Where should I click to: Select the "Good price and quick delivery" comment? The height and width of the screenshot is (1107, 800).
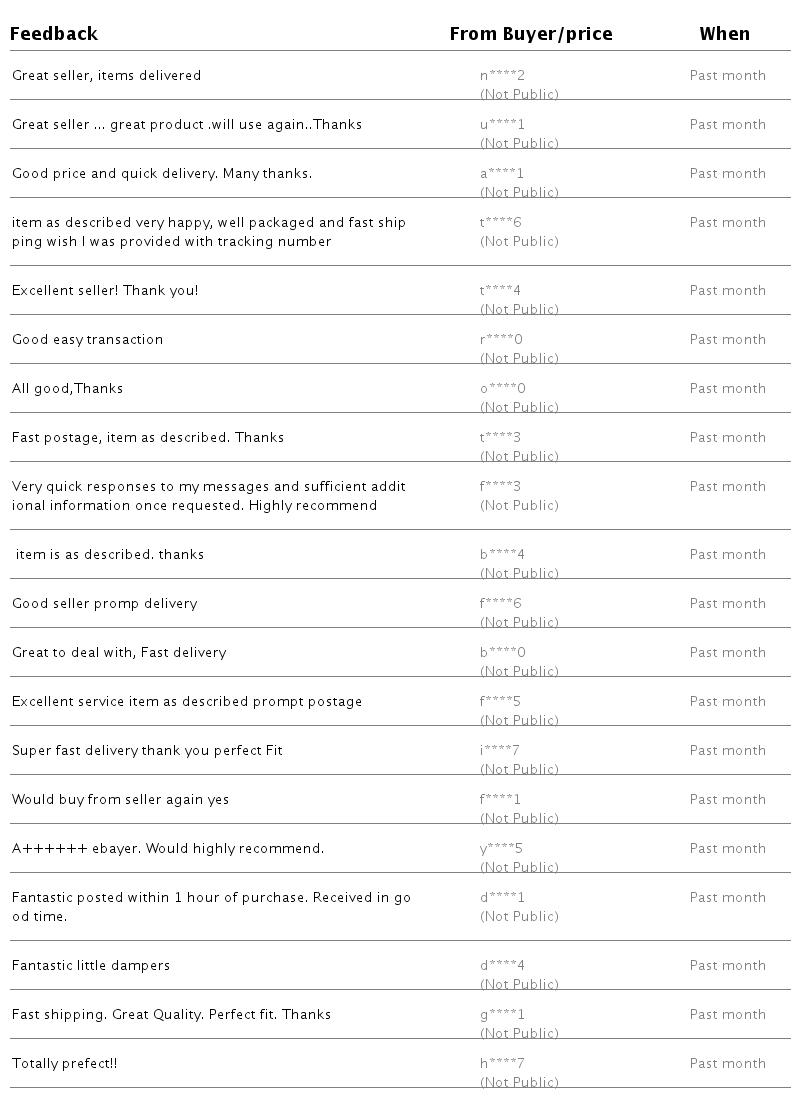(162, 174)
